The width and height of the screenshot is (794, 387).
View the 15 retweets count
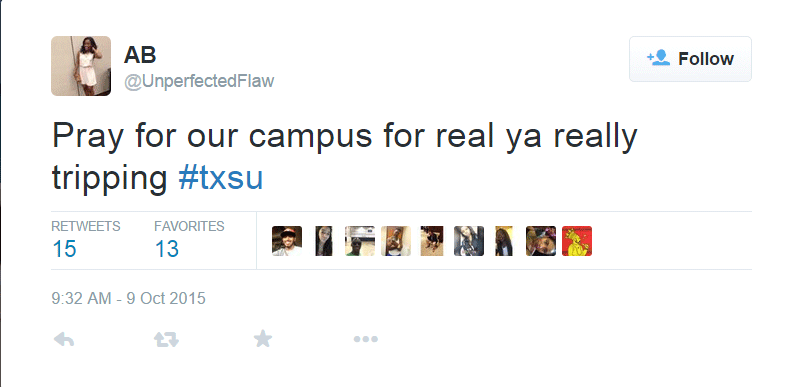[x=64, y=249]
